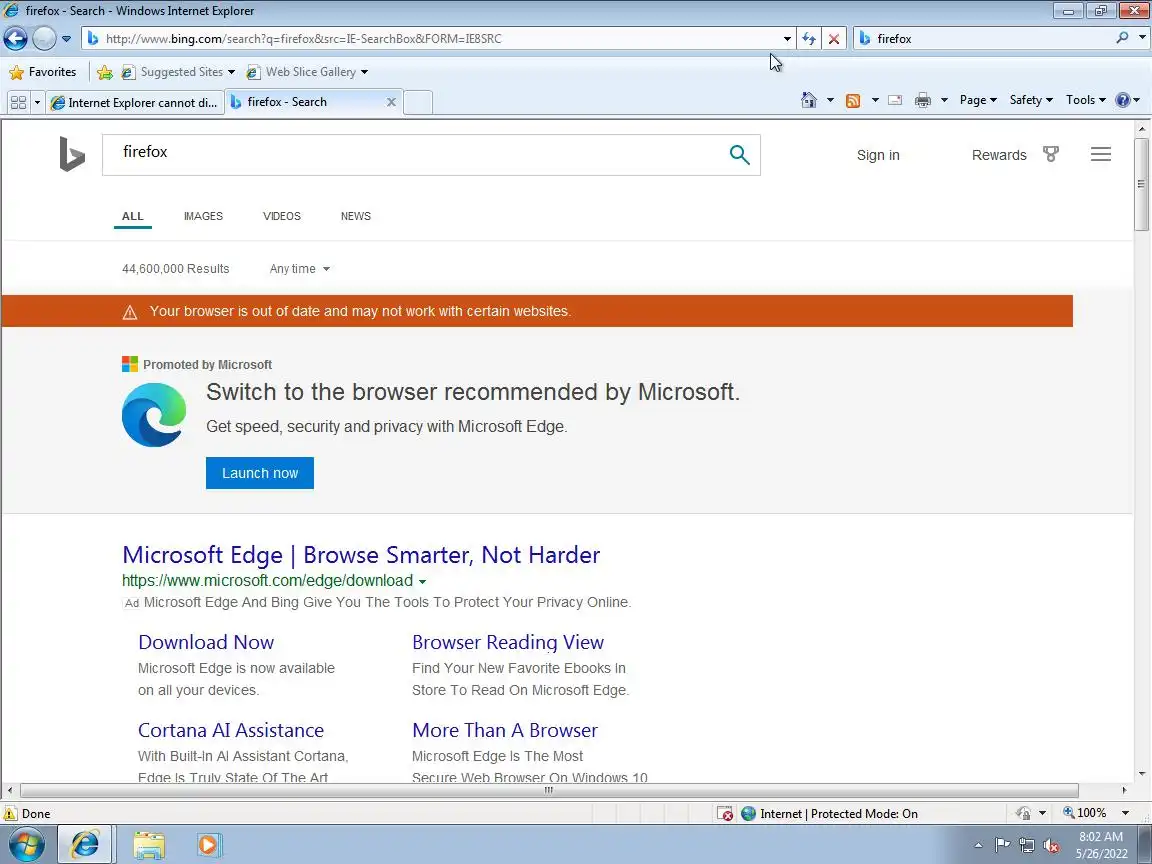Open the Page menu

(x=978, y=100)
